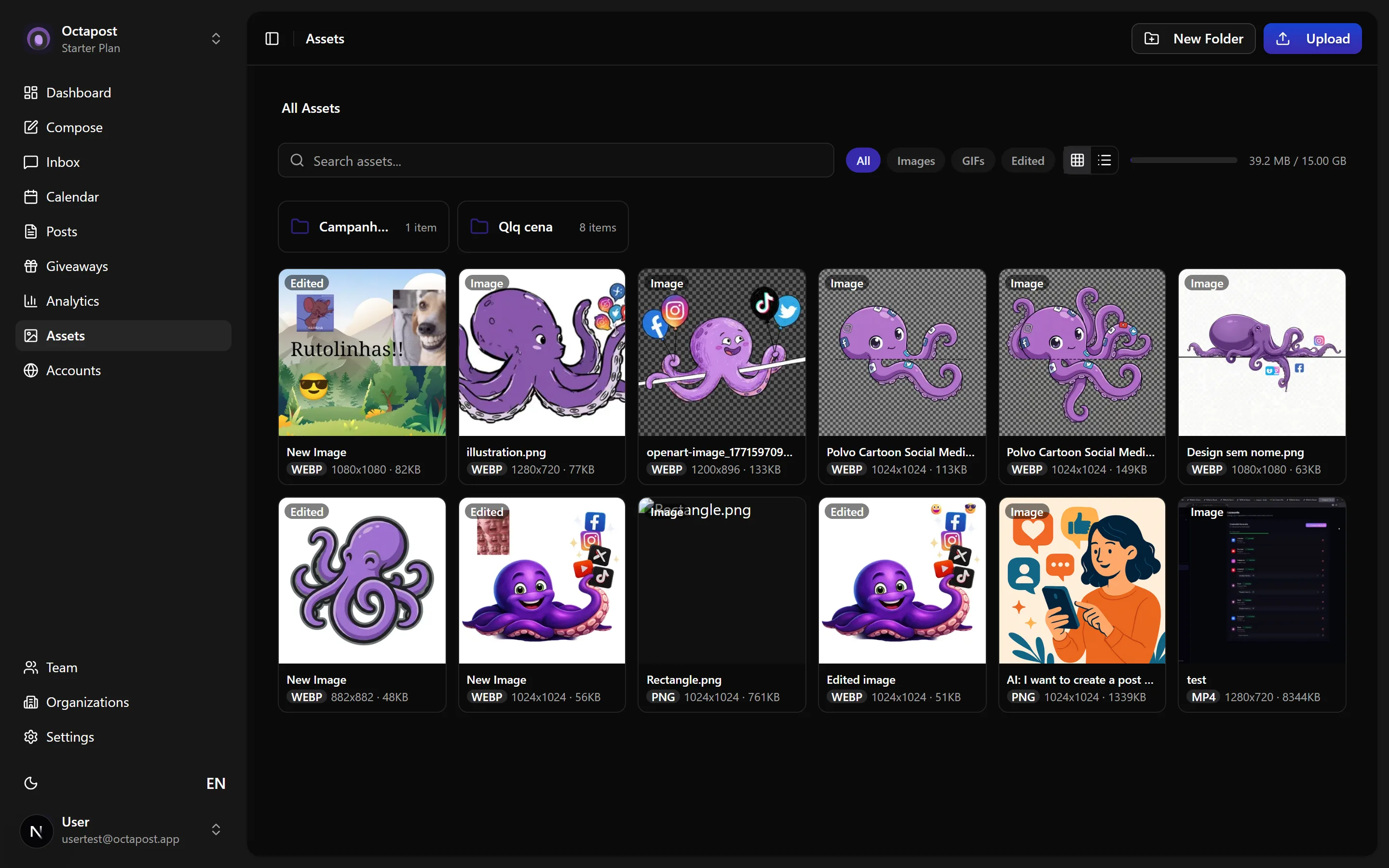Click the Design sem nome.png file name
The image size is (1389, 868).
1245,452
